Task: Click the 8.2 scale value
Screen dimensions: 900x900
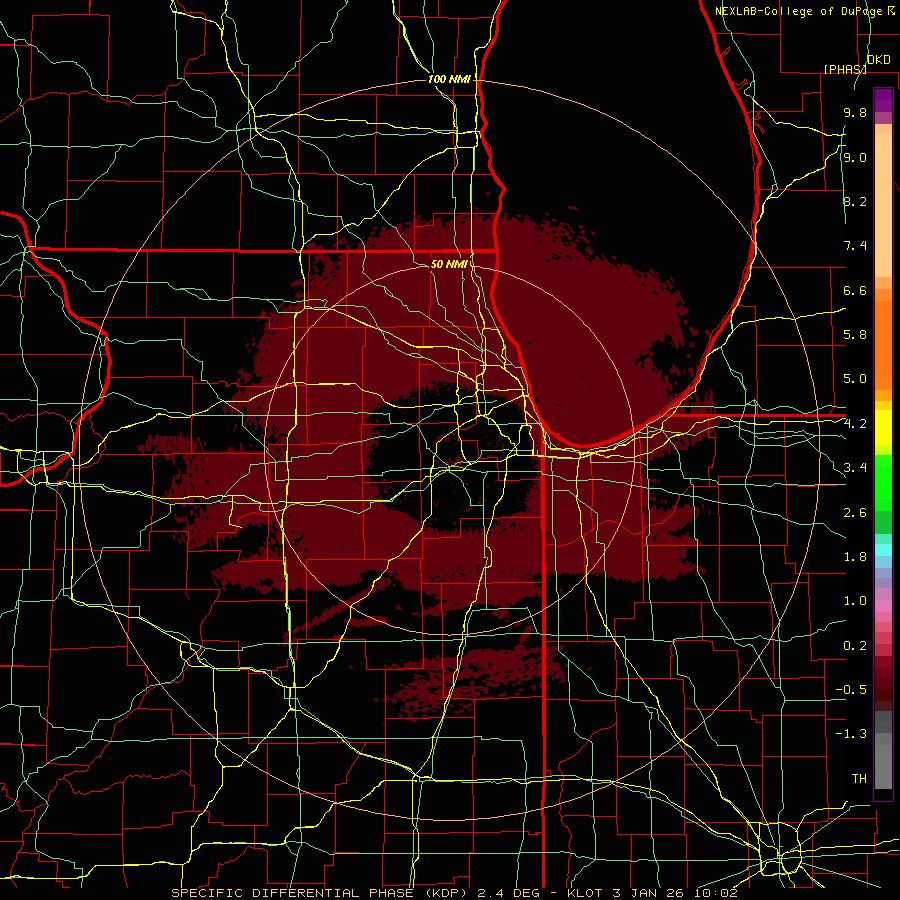Action: coord(855,201)
